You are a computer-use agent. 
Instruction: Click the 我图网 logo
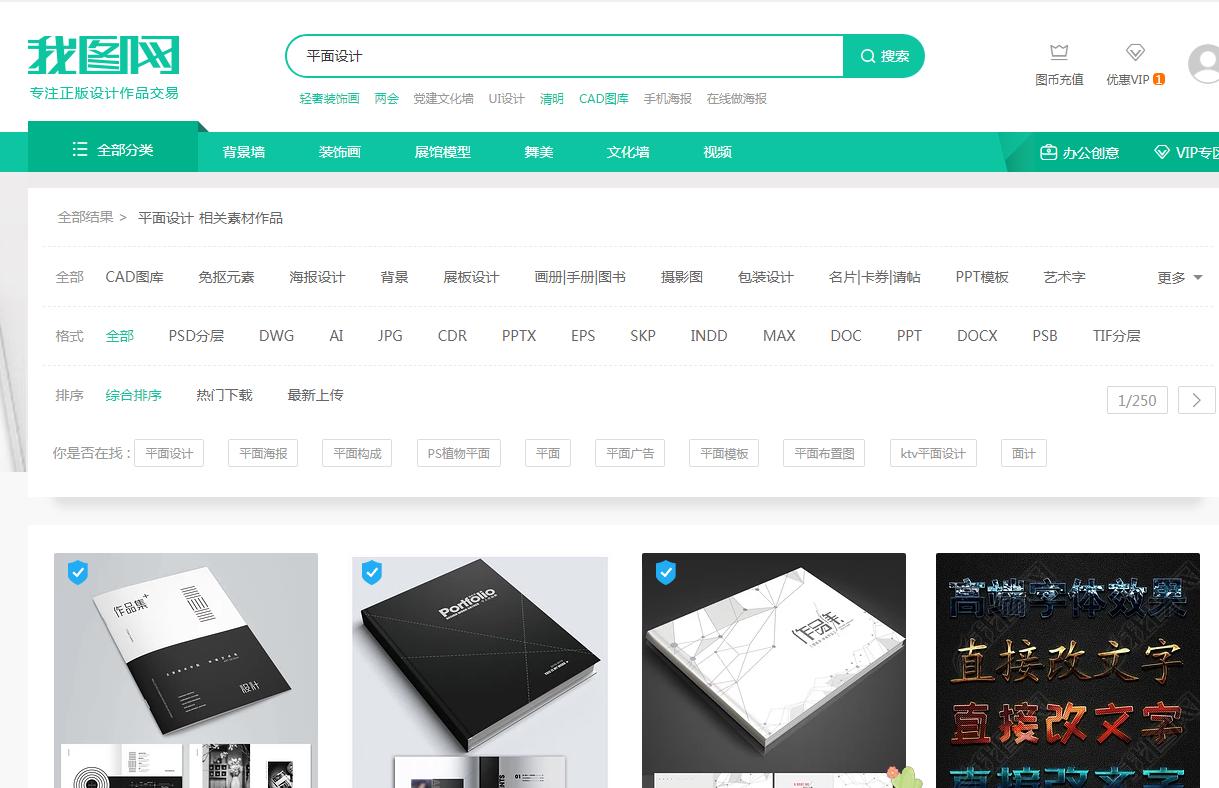[104, 55]
